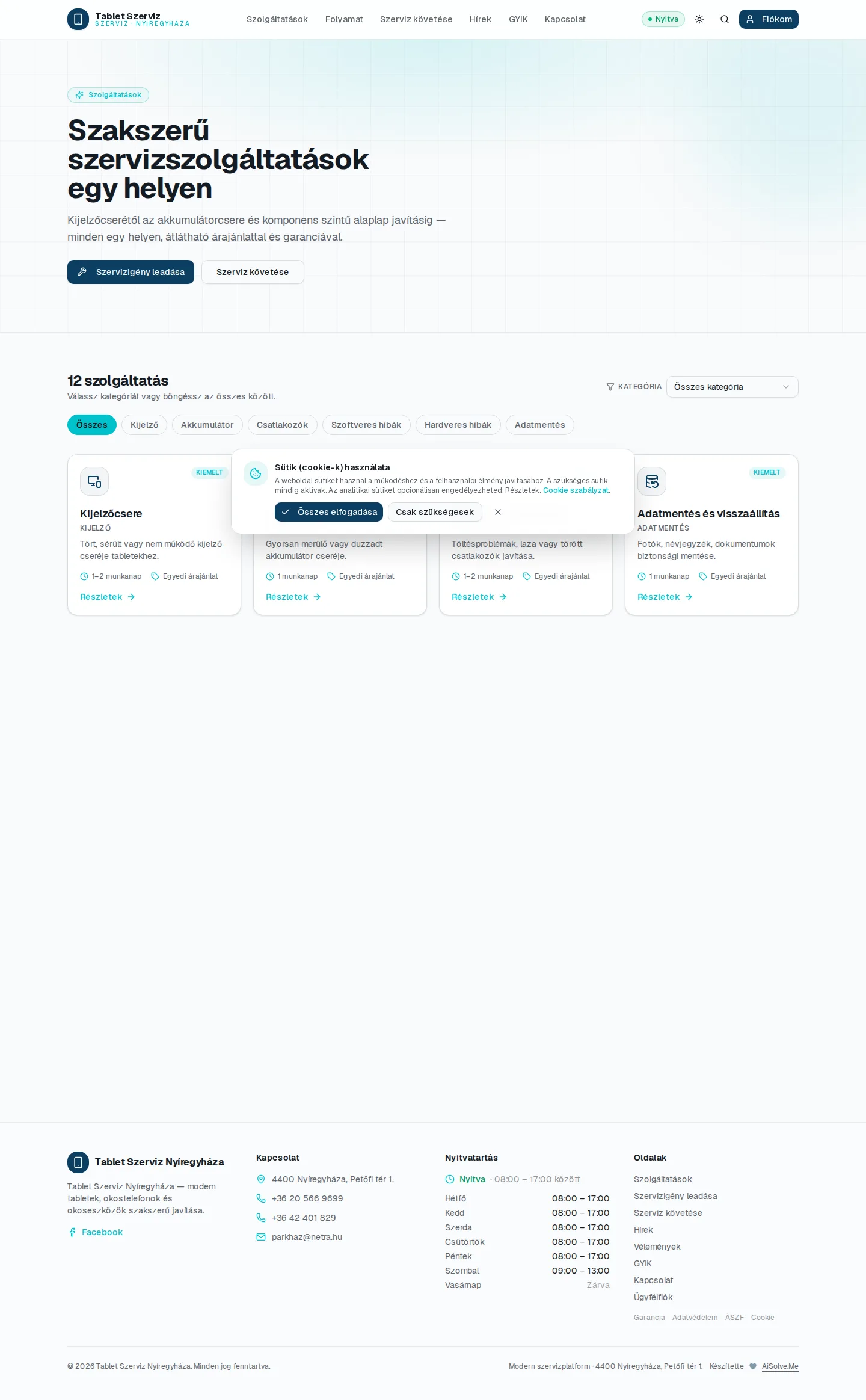Image resolution: width=866 pixels, height=1400 pixels.
Task: Open search with the magnifier icon
Action: [x=725, y=19]
